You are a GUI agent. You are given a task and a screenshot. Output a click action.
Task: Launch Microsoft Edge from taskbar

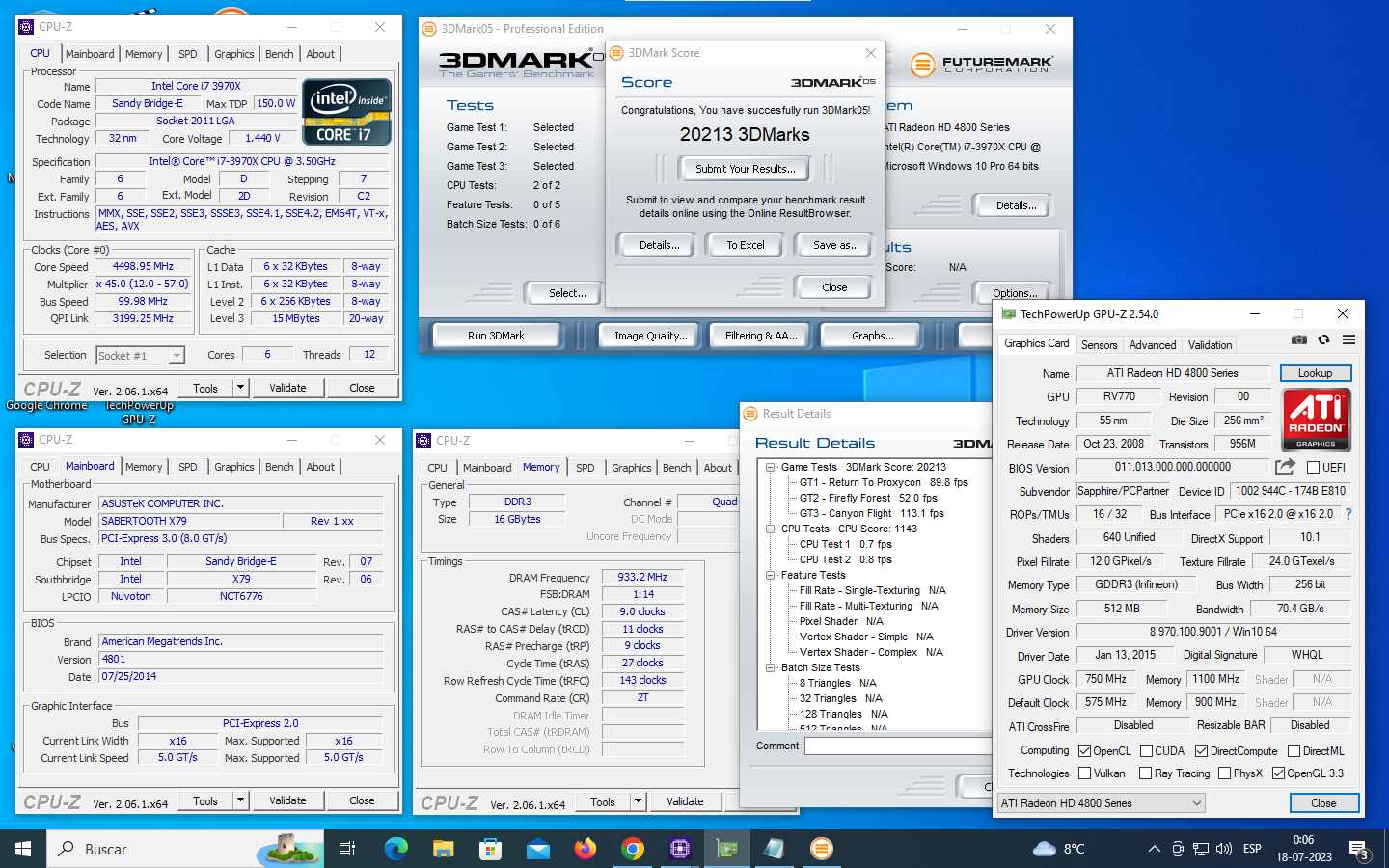[x=395, y=849]
